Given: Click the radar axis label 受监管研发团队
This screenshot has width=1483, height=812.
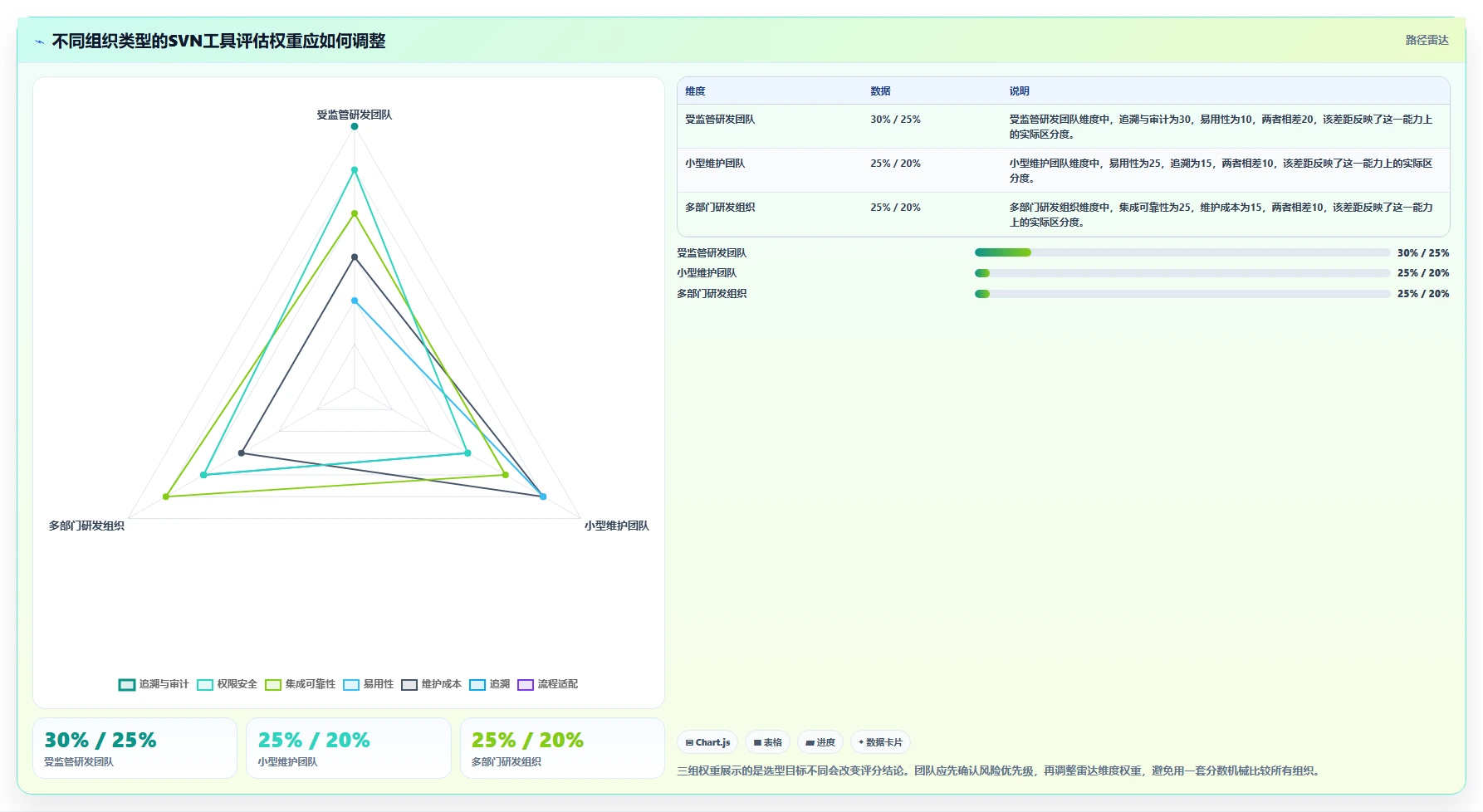Looking at the screenshot, I should point(354,115).
